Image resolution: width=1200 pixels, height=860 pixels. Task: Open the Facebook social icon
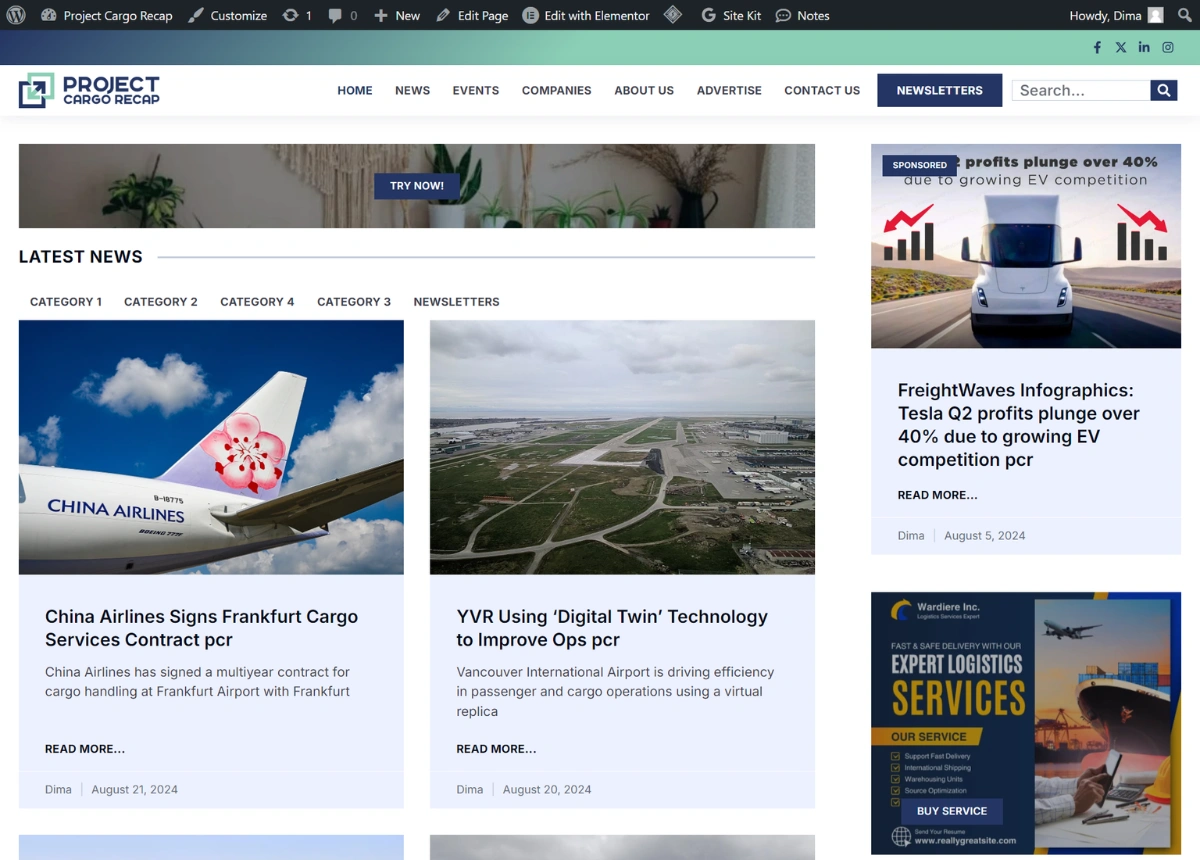pos(1097,47)
